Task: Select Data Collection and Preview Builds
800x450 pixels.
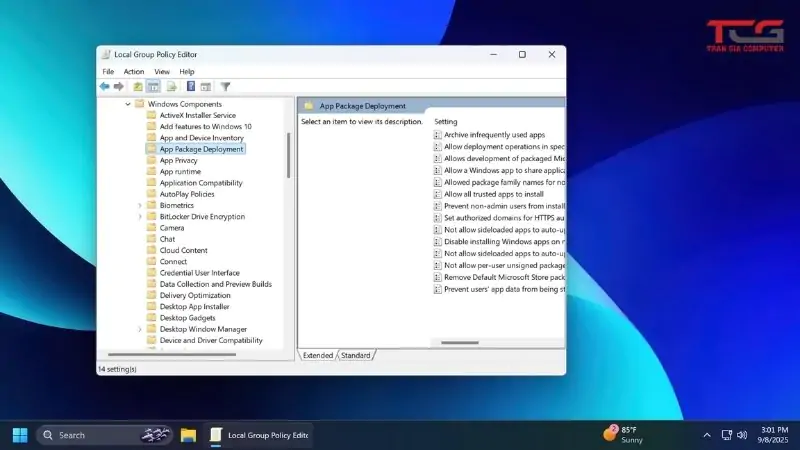Action: [x=215, y=284]
